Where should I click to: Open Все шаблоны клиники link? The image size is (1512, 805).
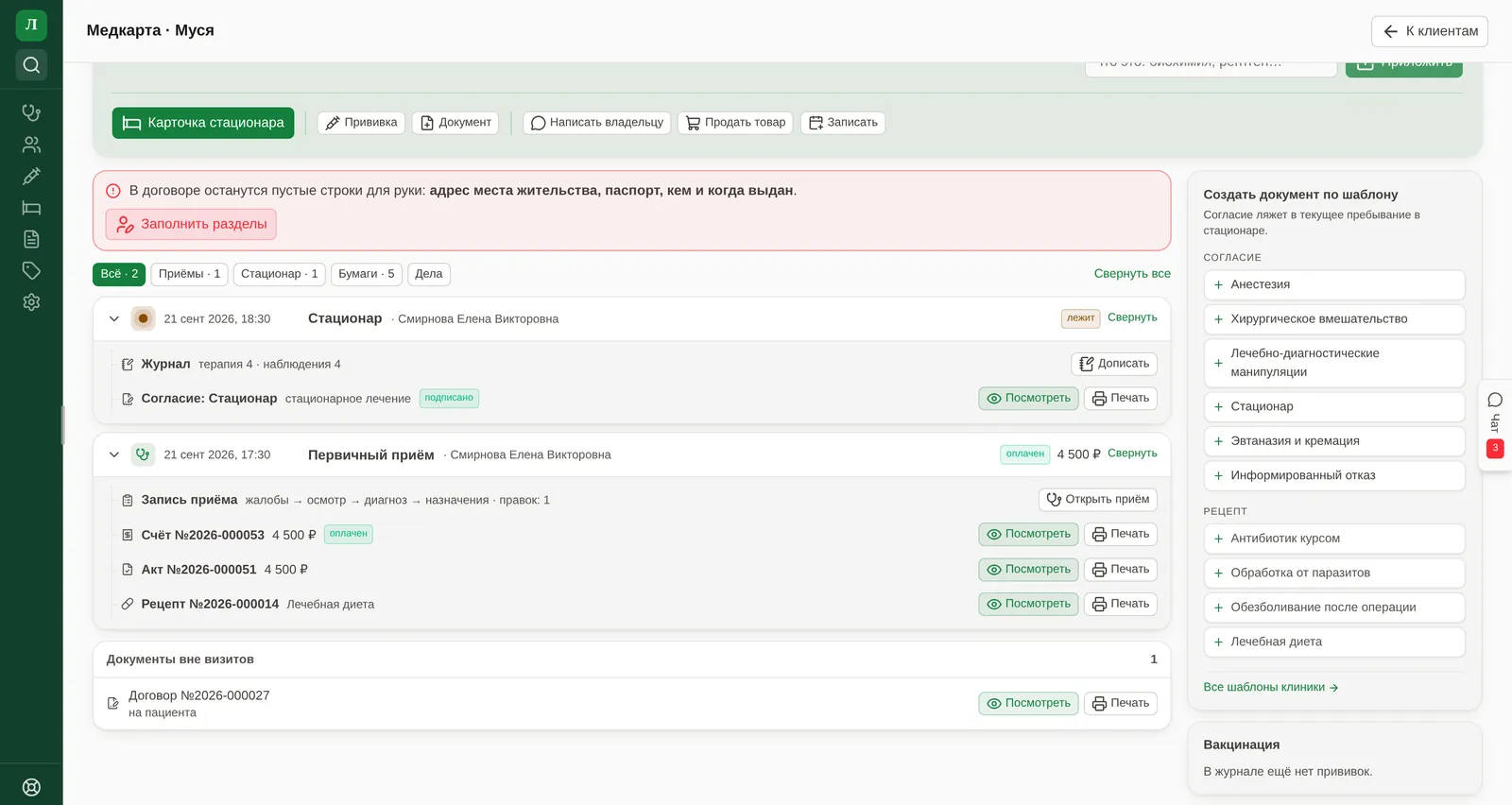point(1271,688)
